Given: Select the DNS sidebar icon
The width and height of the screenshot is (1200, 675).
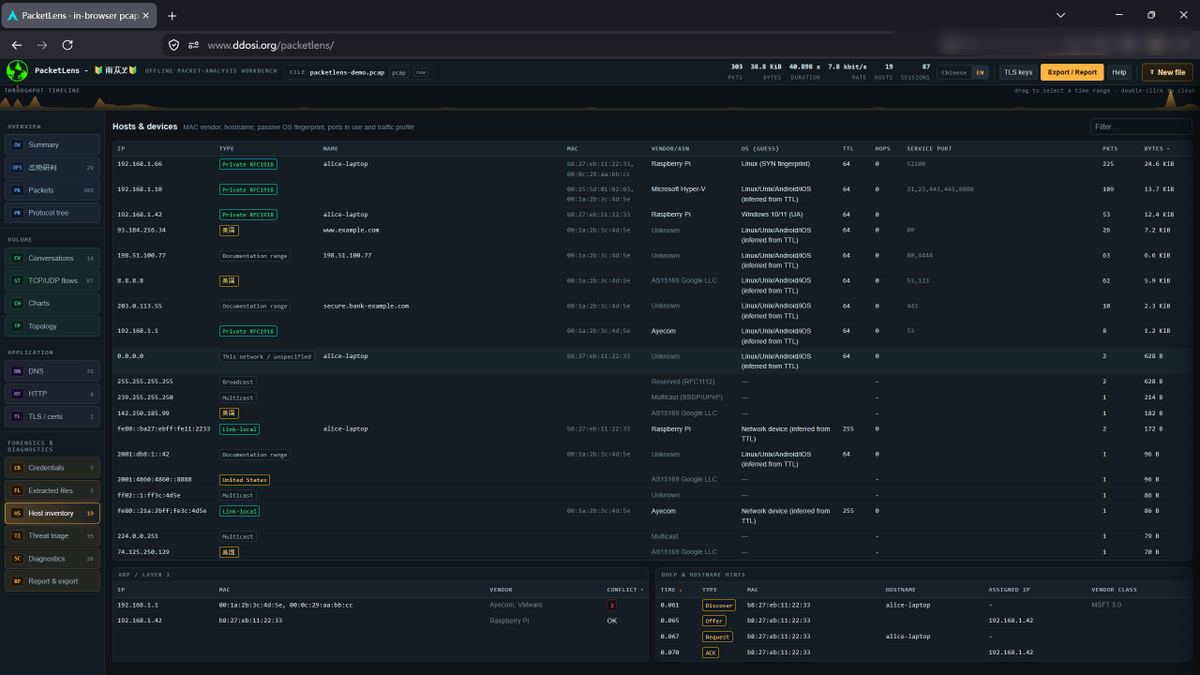Looking at the screenshot, I should [x=17, y=371].
